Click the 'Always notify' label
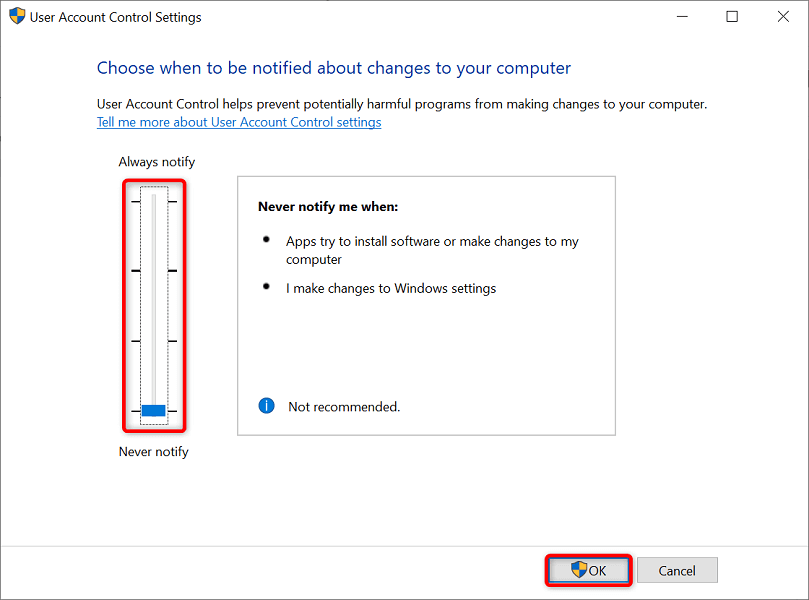Screen dimensions: 809x600 coord(157,162)
